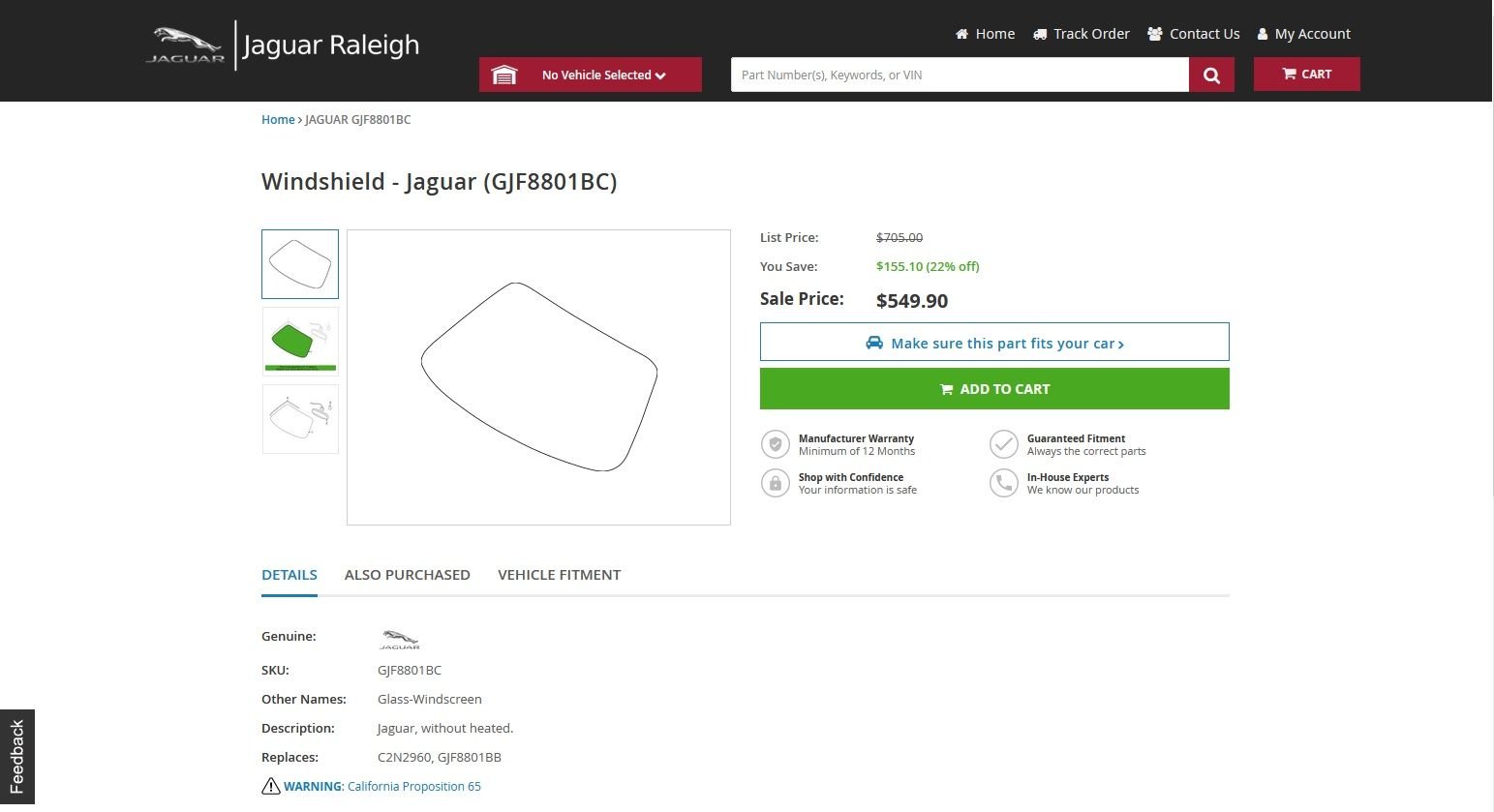
Task: Select the first windshield outline thumbnail
Action: point(300,264)
